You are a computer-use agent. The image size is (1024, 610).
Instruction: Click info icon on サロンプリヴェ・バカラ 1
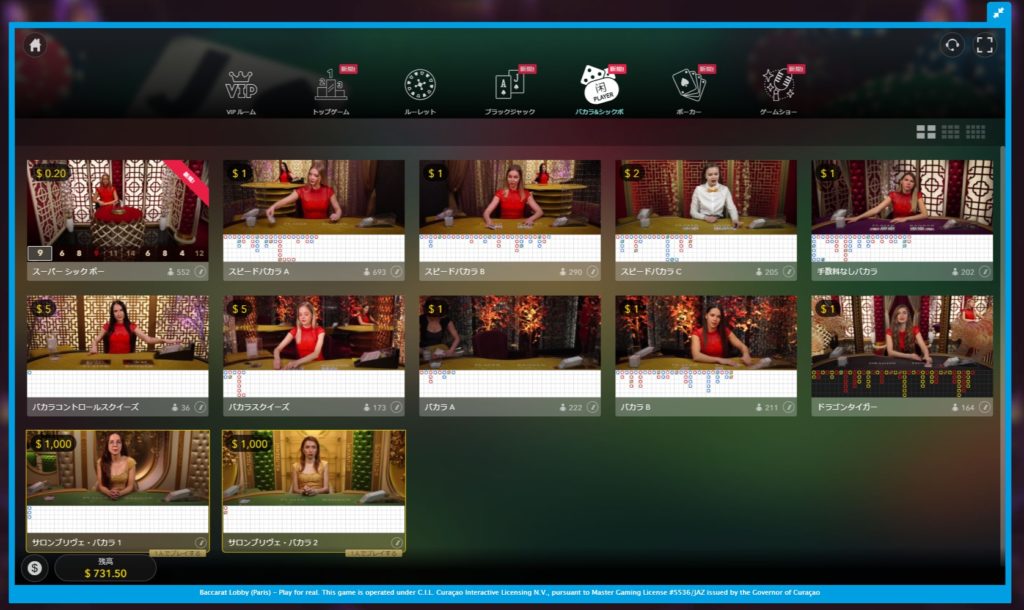tap(200, 543)
